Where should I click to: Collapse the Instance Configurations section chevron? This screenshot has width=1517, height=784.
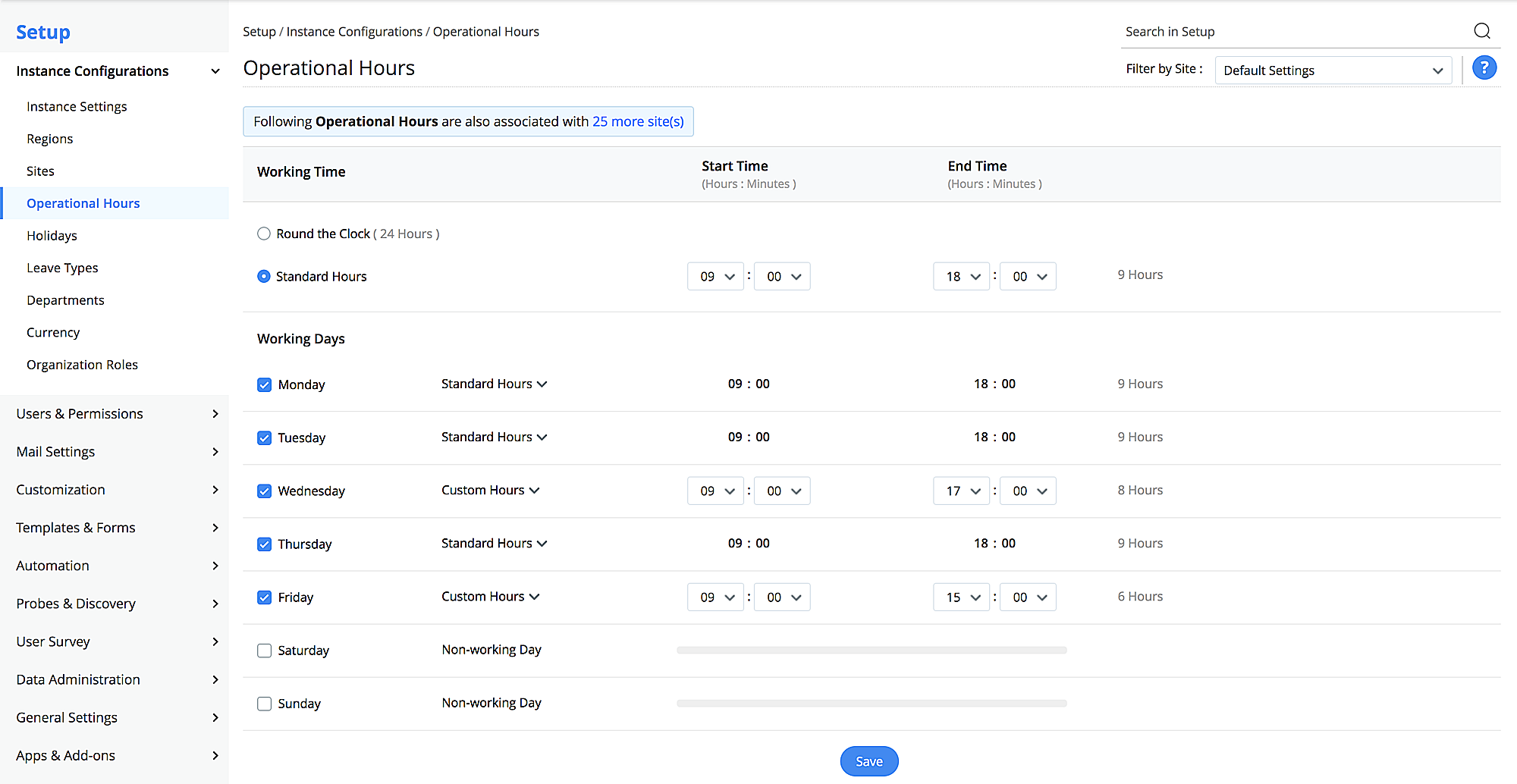(x=215, y=71)
